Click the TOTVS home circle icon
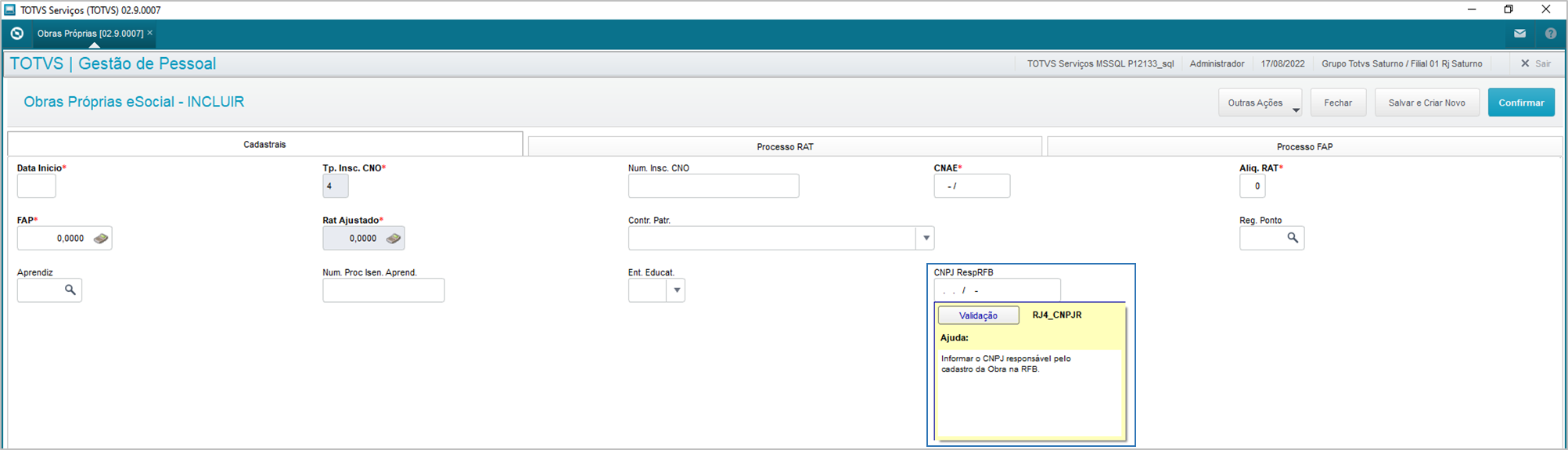The width and height of the screenshot is (1568, 450). (16, 34)
